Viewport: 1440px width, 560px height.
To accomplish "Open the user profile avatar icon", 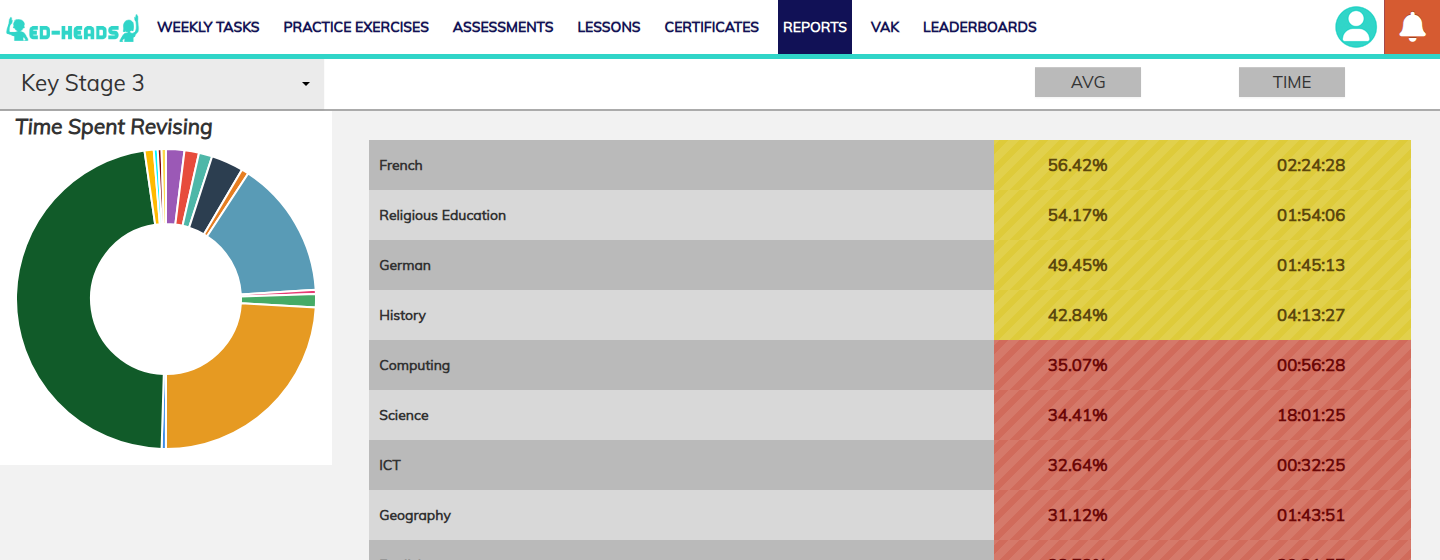I will [x=1356, y=27].
